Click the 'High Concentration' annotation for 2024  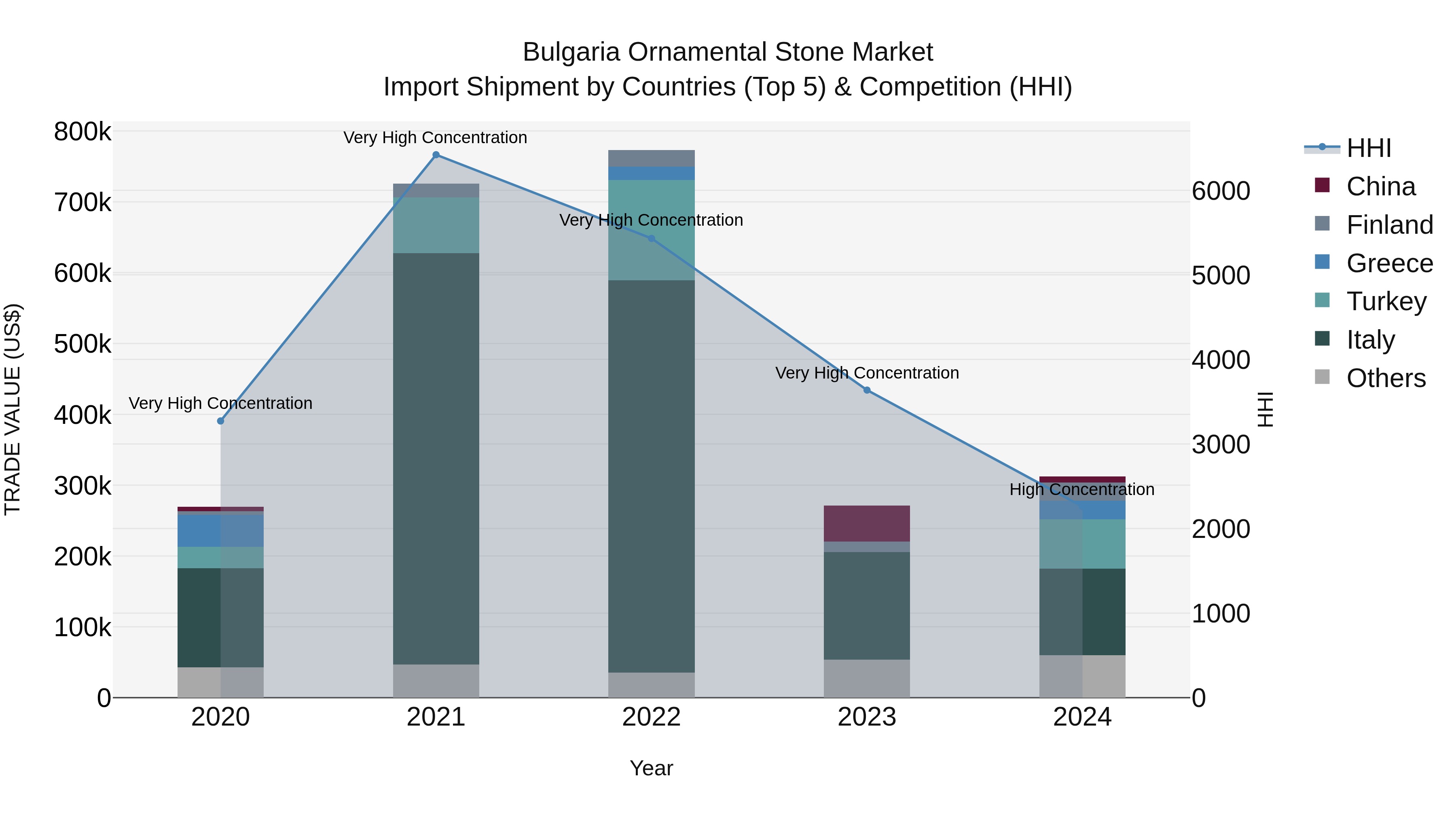[x=1082, y=489]
